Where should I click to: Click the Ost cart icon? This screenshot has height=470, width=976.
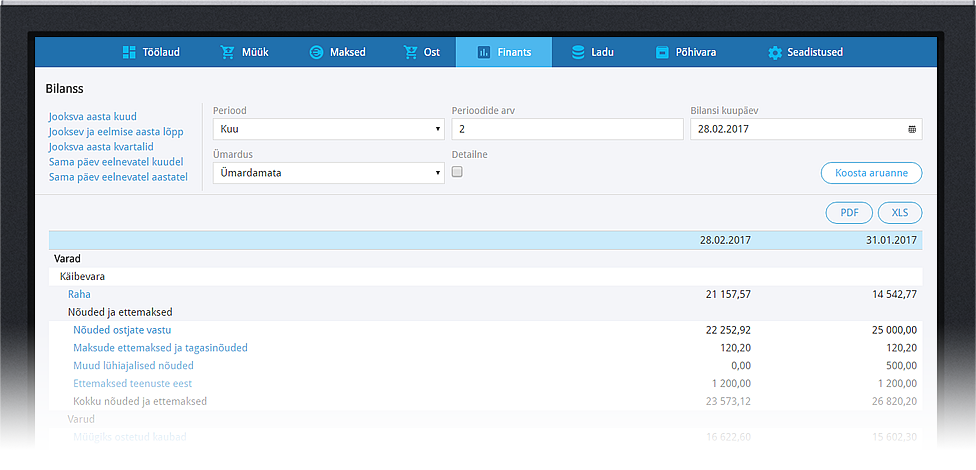coord(410,52)
